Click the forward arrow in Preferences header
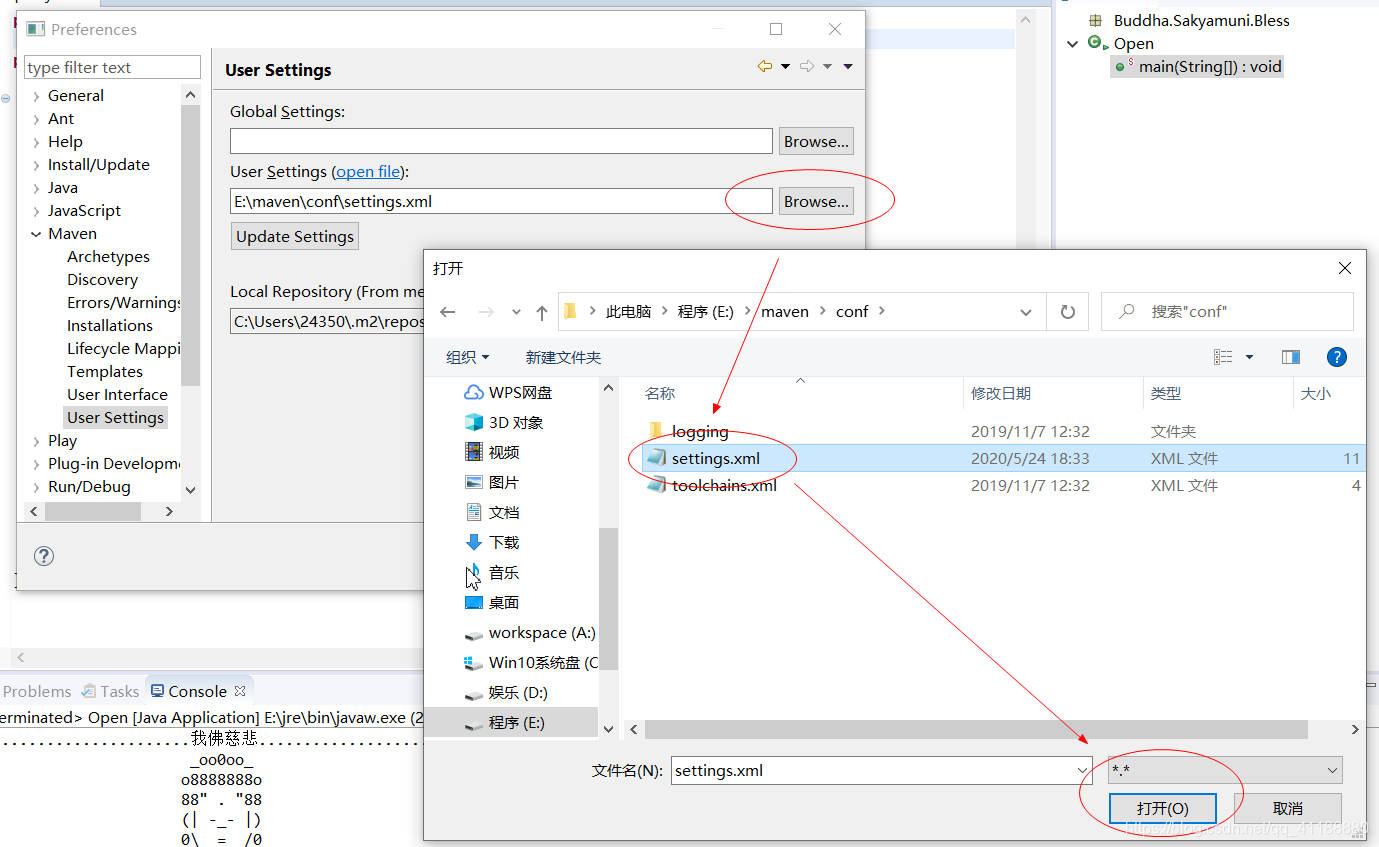 (806, 66)
